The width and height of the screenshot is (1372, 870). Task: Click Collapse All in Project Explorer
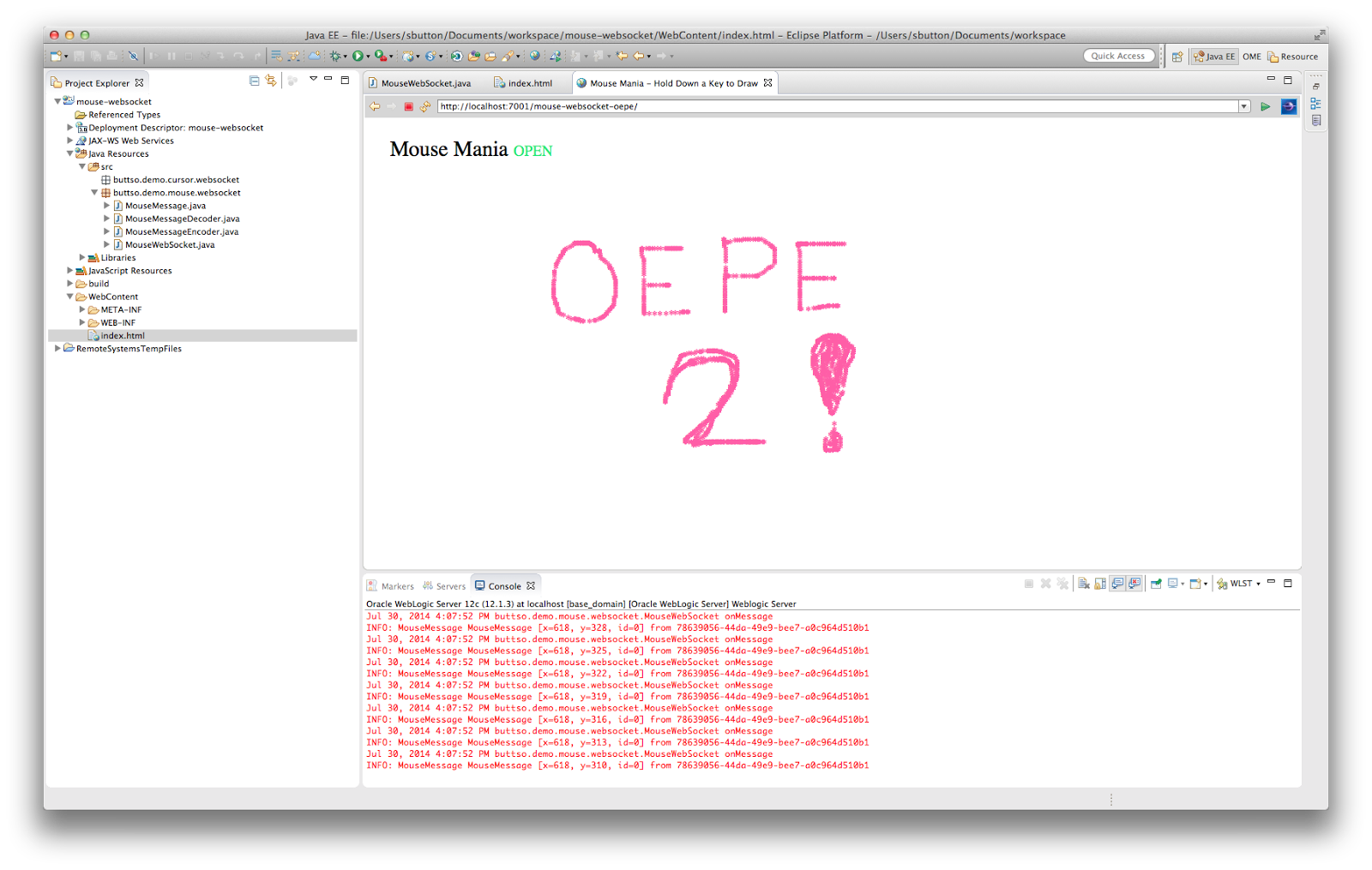point(255,81)
